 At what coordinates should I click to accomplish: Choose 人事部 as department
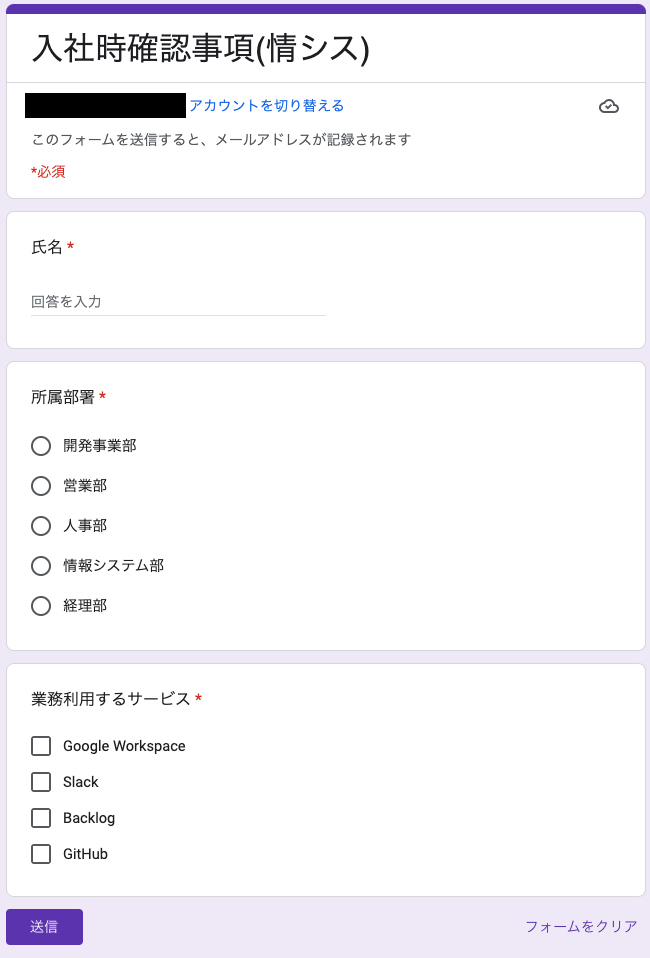(x=41, y=526)
